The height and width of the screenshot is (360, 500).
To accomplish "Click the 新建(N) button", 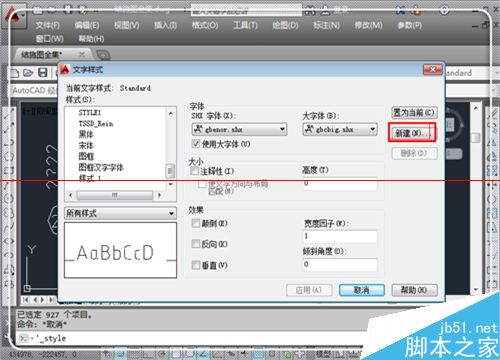I will click(x=412, y=133).
